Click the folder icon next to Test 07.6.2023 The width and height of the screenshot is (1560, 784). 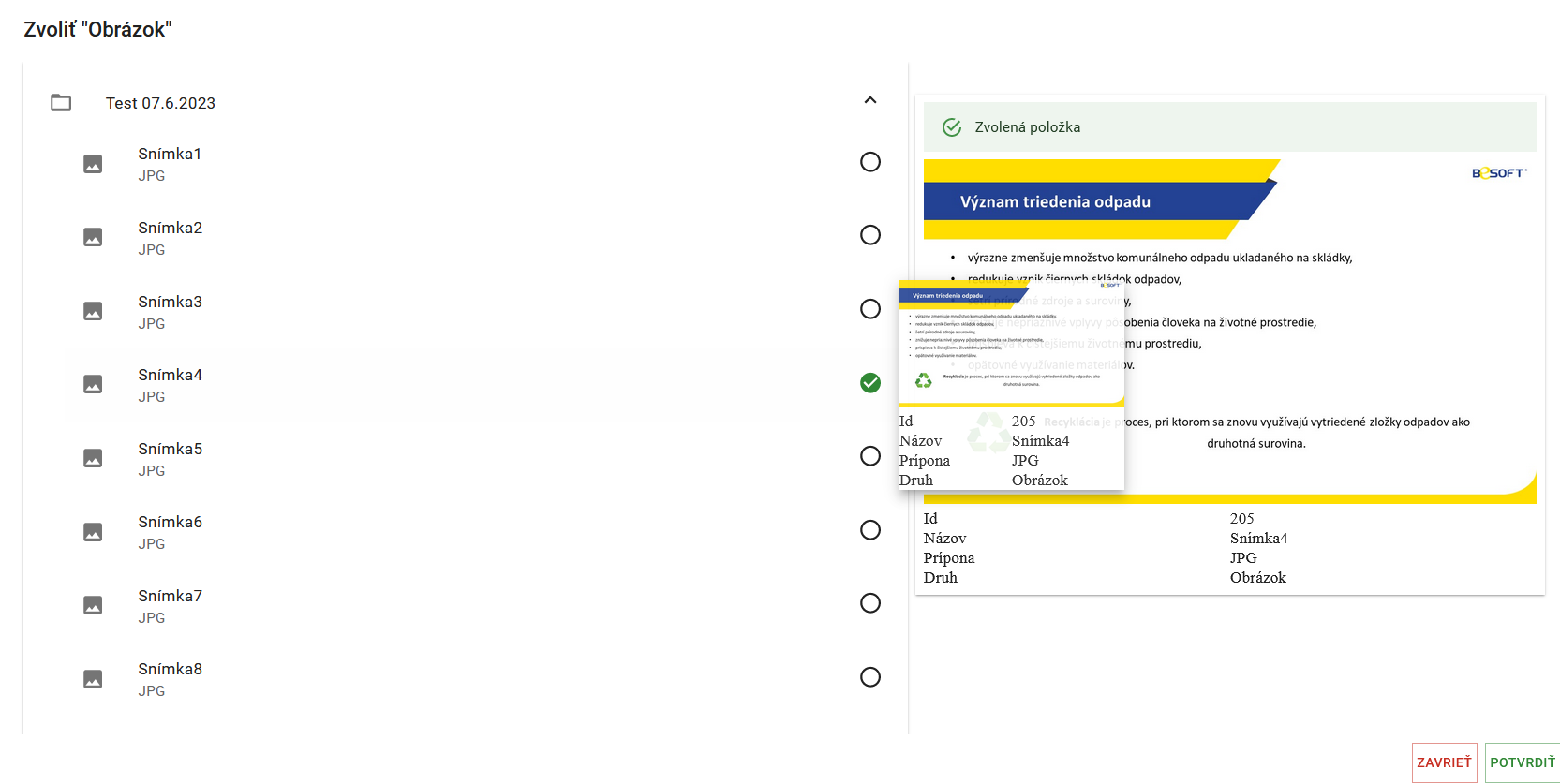point(61,102)
